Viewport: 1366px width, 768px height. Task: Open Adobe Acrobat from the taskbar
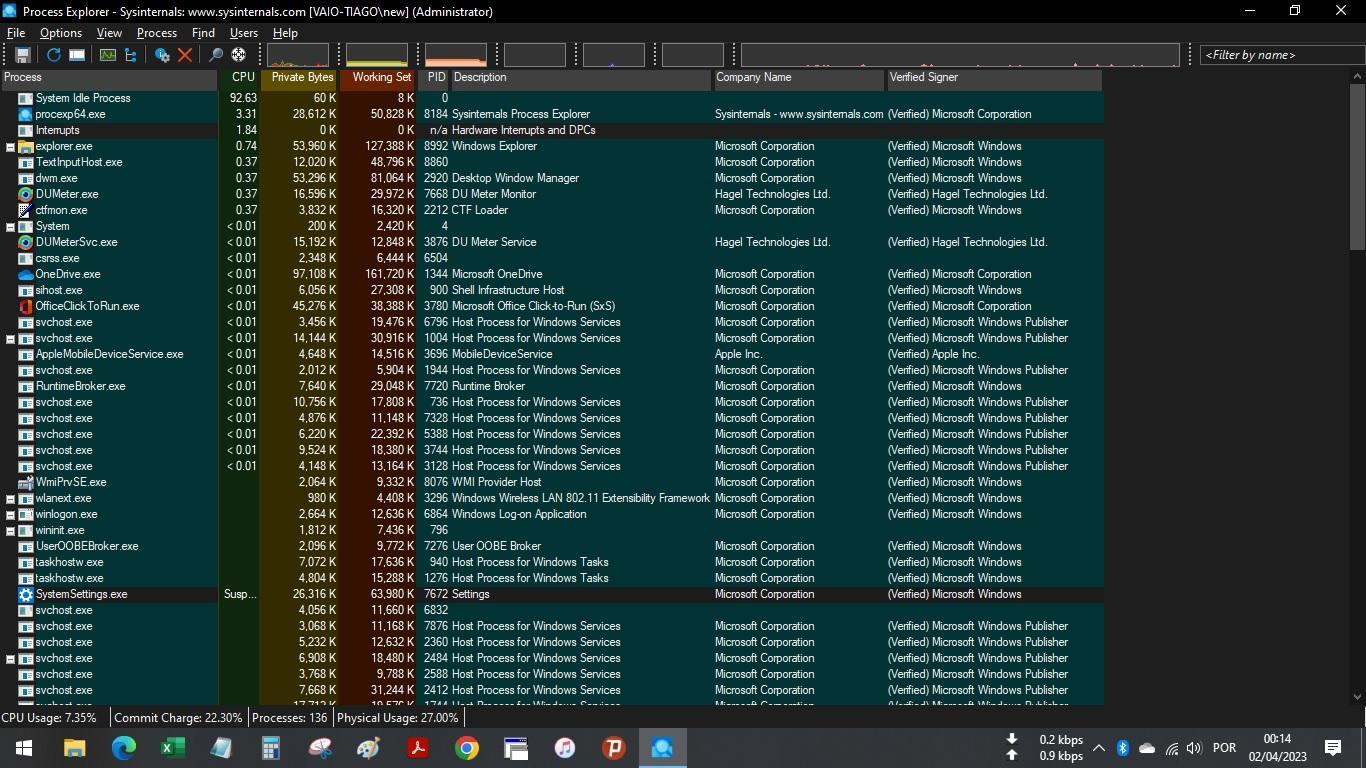417,748
